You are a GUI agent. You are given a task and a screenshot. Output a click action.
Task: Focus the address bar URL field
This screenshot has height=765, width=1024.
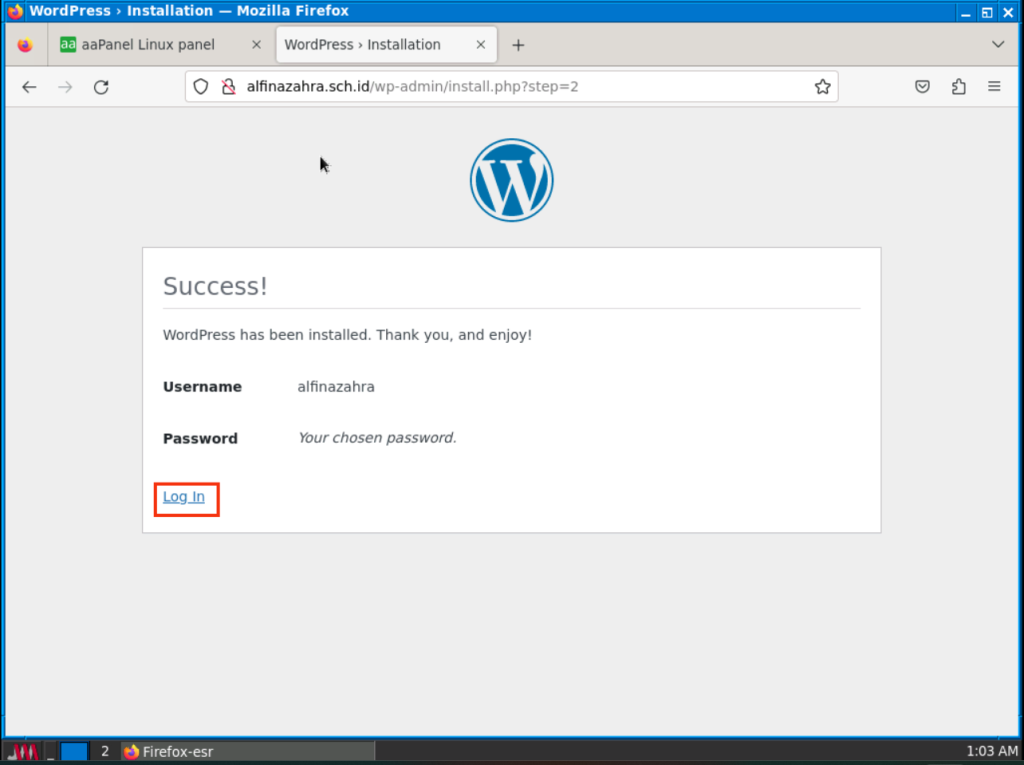520,87
